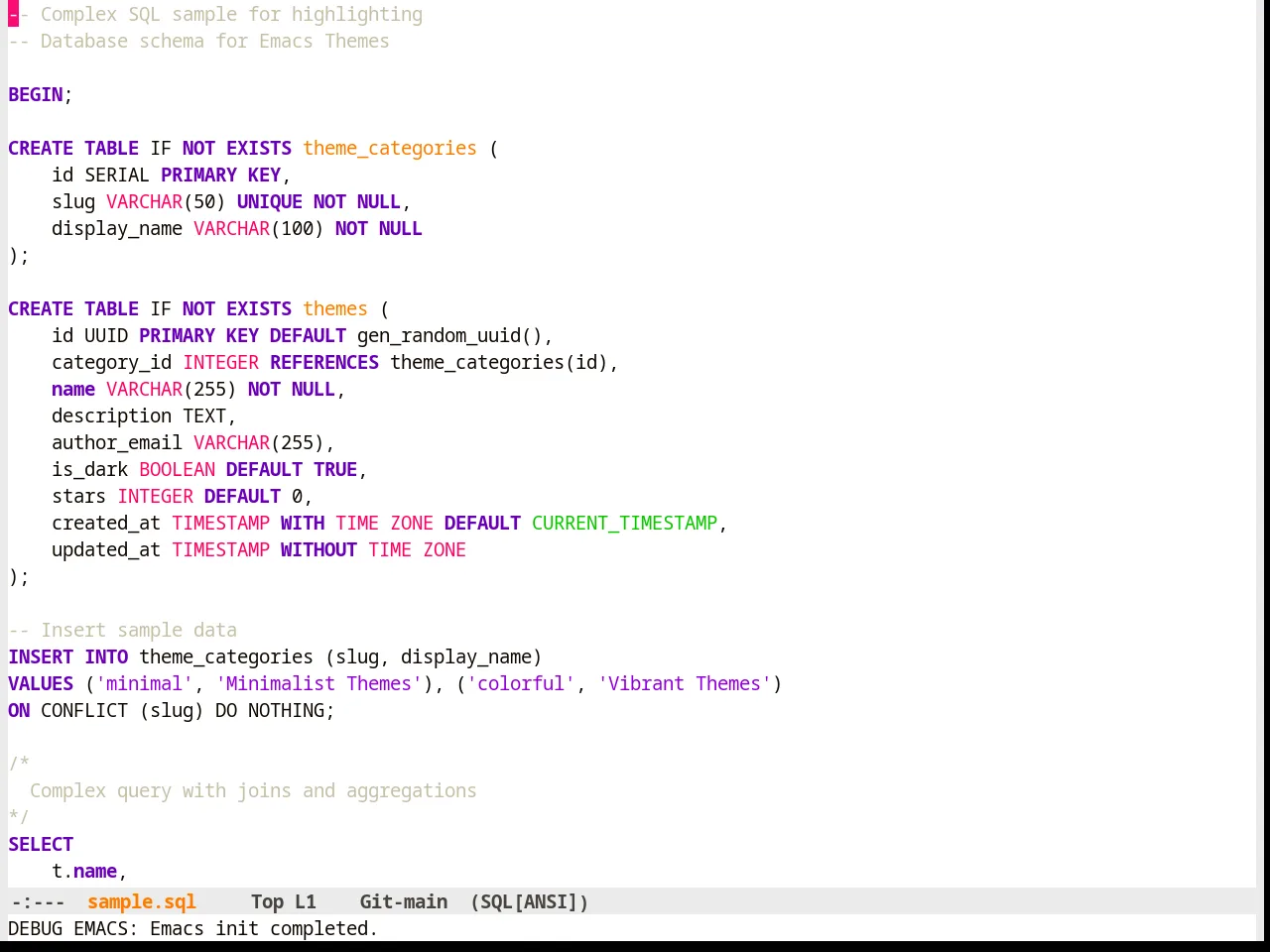Click 'colorful' string literal
The image size is (1270, 952).
pos(521,683)
